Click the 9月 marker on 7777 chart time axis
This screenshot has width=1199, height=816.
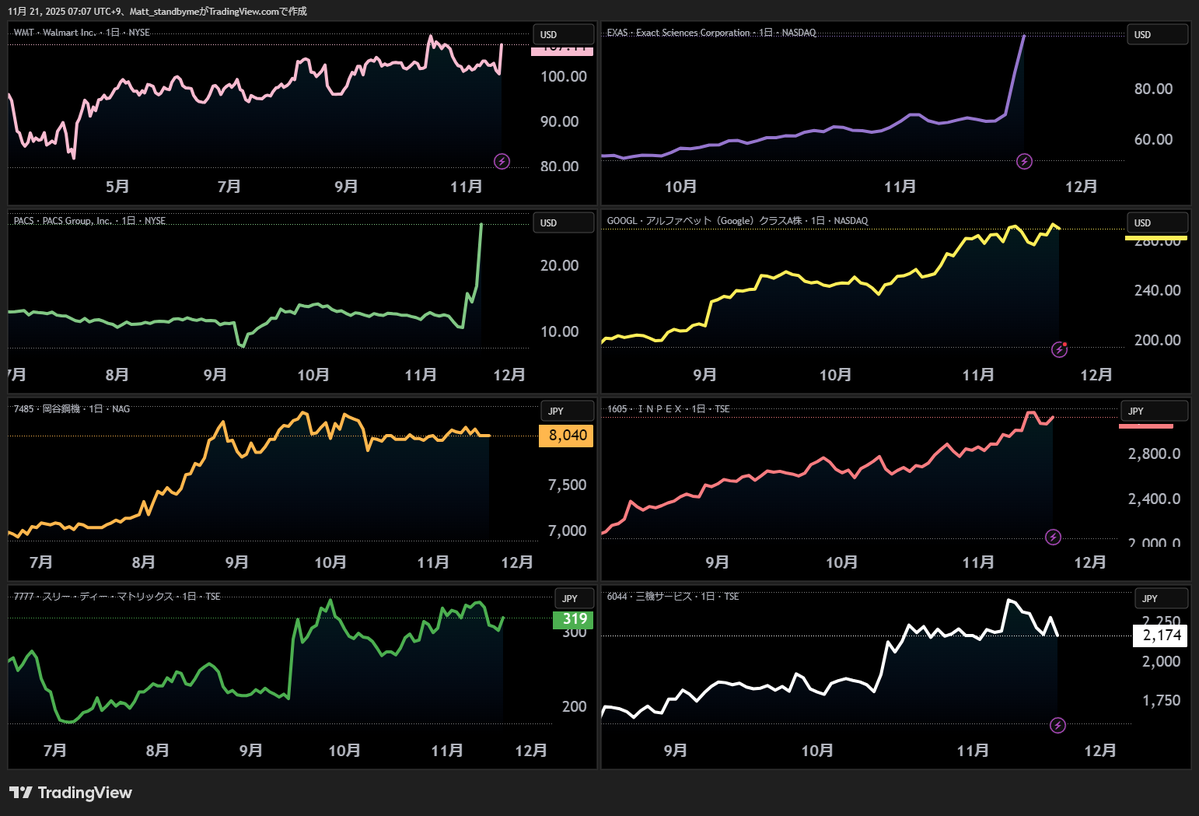click(x=251, y=750)
